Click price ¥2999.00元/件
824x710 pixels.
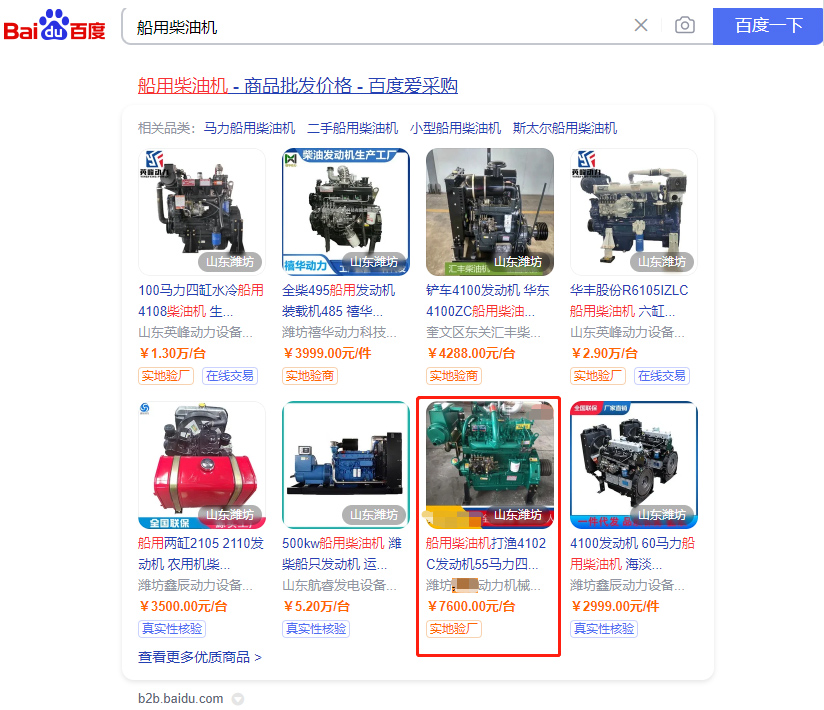tap(615, 606)
